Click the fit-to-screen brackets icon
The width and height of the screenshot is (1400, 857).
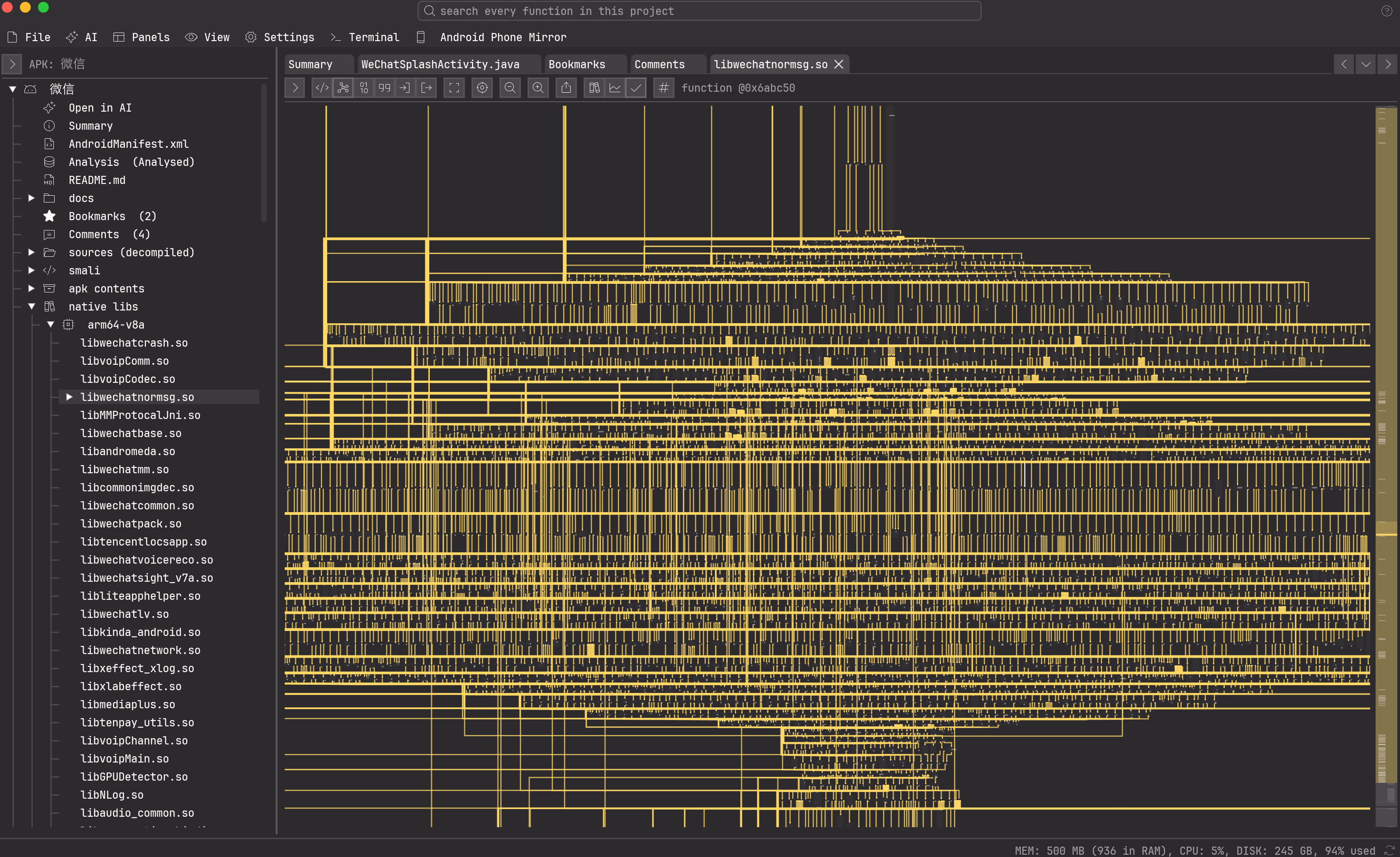coord(454,88)
